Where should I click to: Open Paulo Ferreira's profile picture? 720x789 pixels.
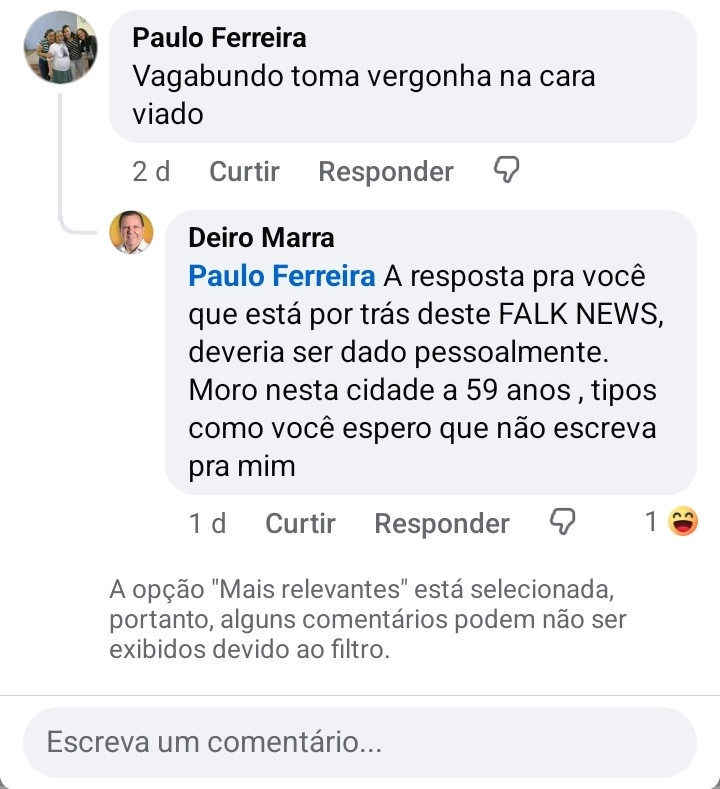[x=60, y=47]
